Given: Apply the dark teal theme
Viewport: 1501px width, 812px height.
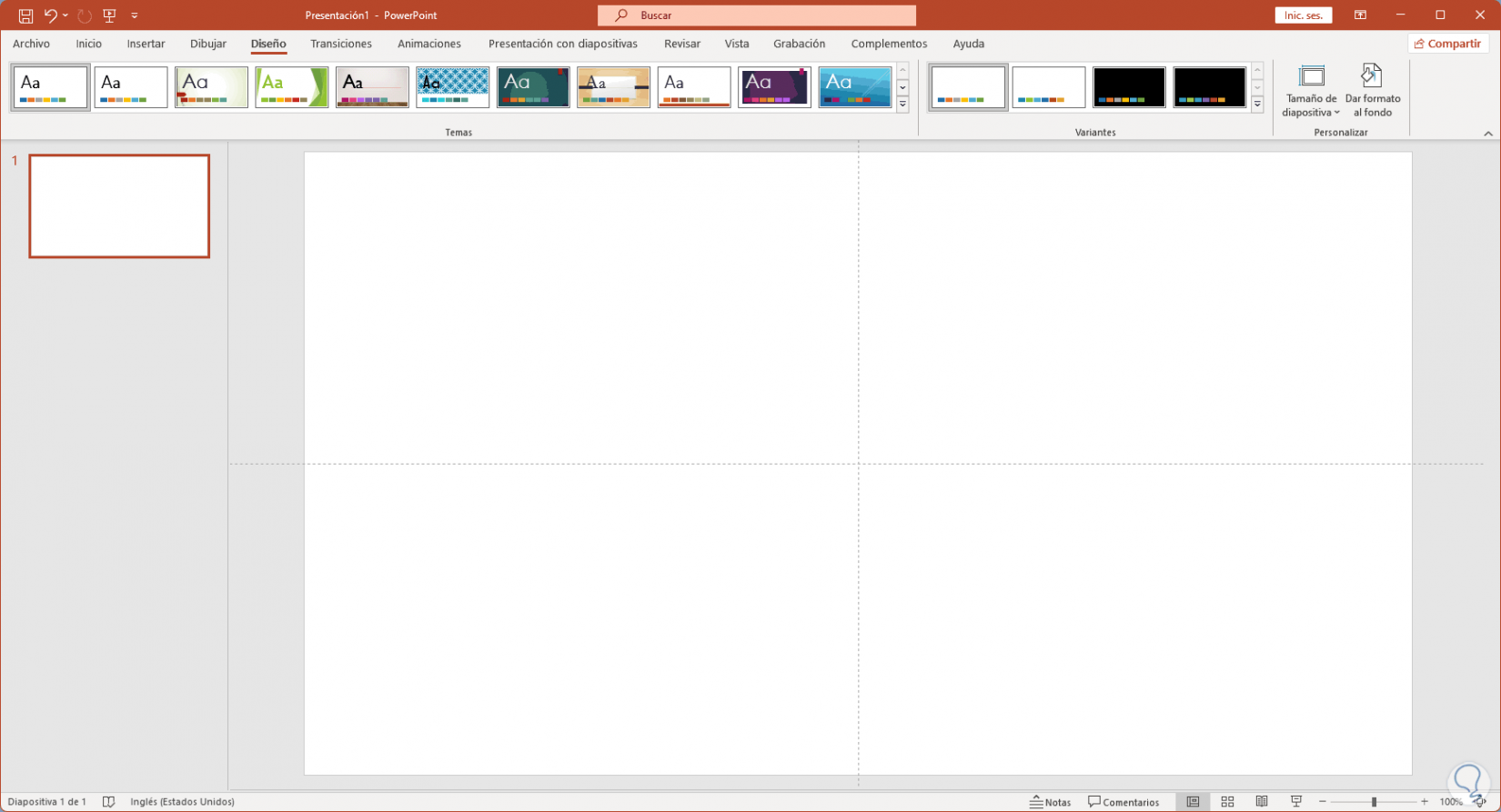Looking at the screenshot, I should 533,87.
